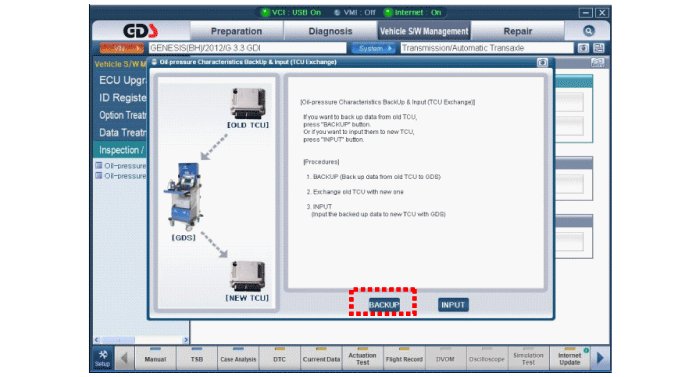
Task: Open the DTC toolbar item
Action: [279, 358]
